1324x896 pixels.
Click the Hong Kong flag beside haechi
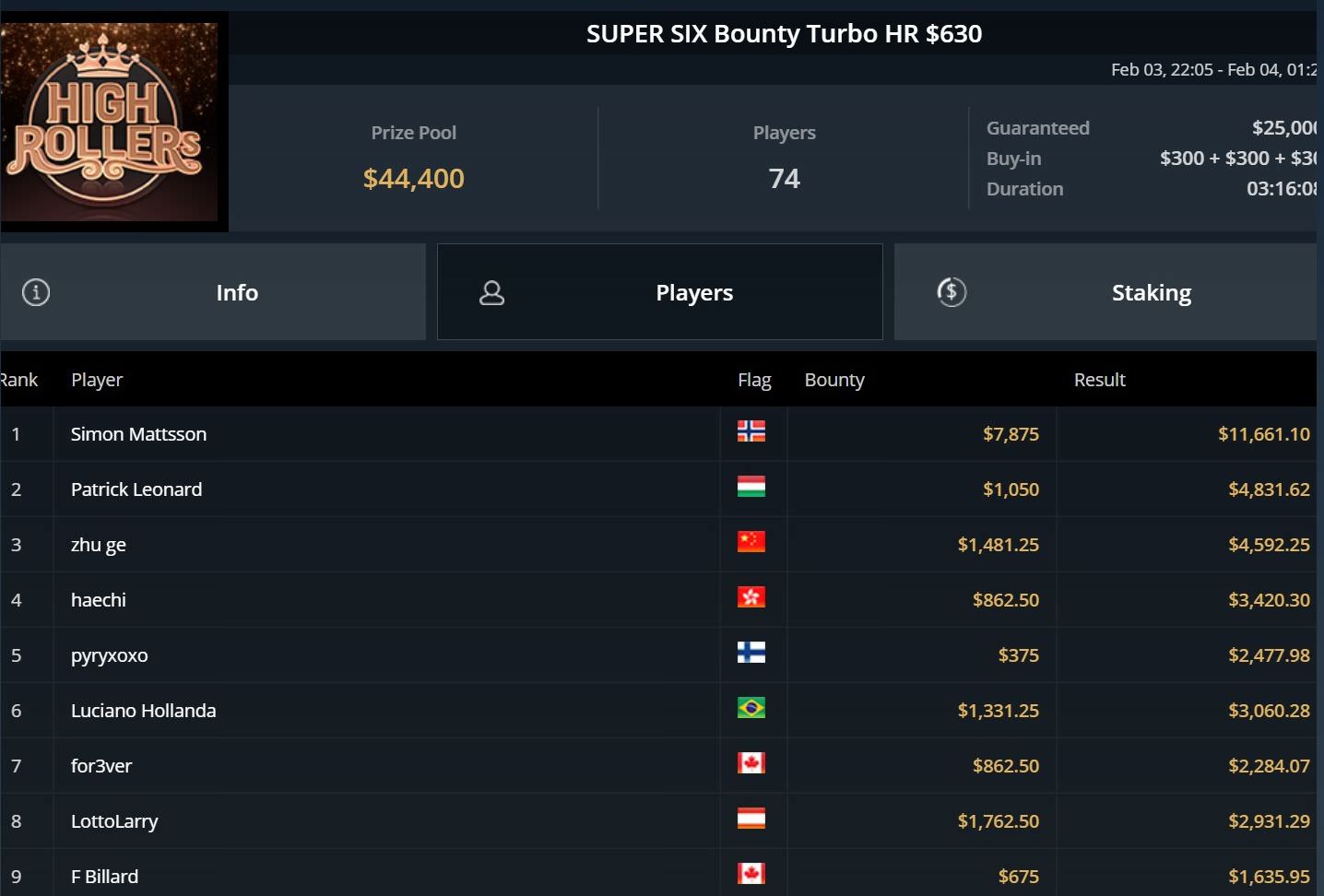pos(751,597)
